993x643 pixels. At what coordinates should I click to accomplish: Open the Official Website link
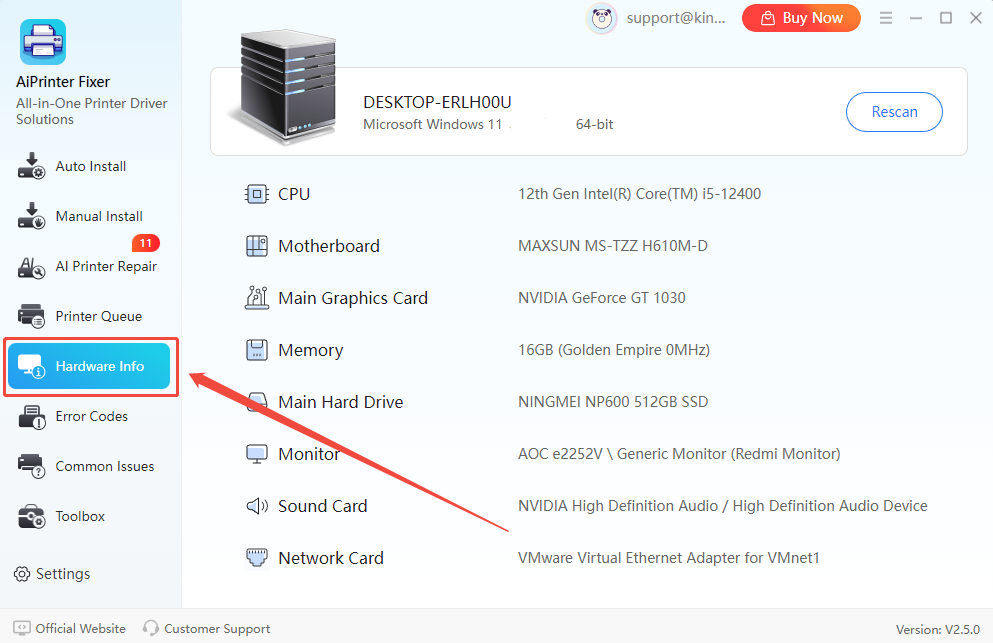[x=70, y=629]
